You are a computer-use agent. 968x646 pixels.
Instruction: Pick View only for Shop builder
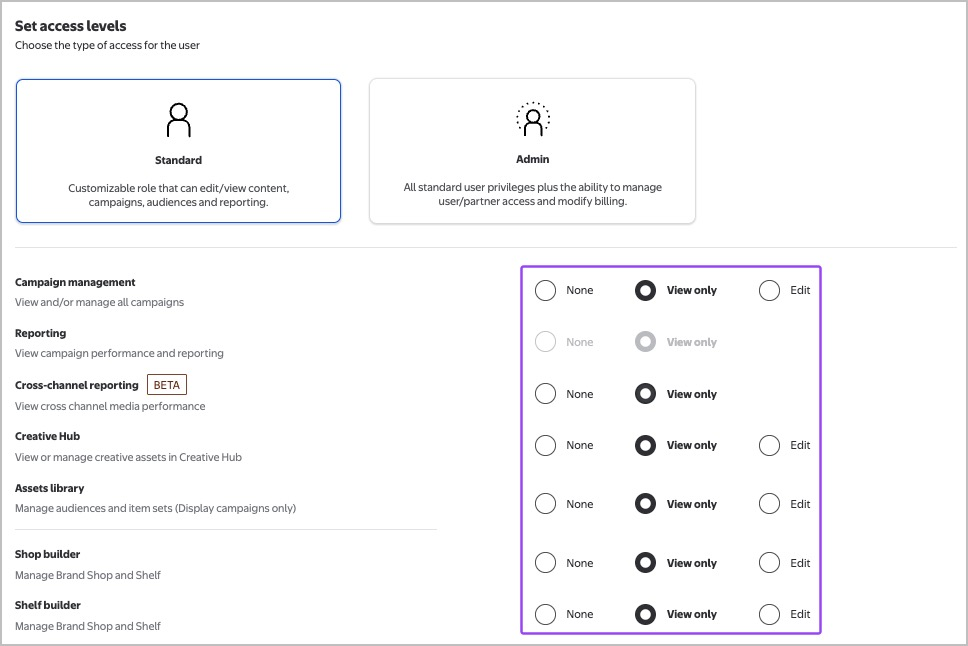point(645,563)
